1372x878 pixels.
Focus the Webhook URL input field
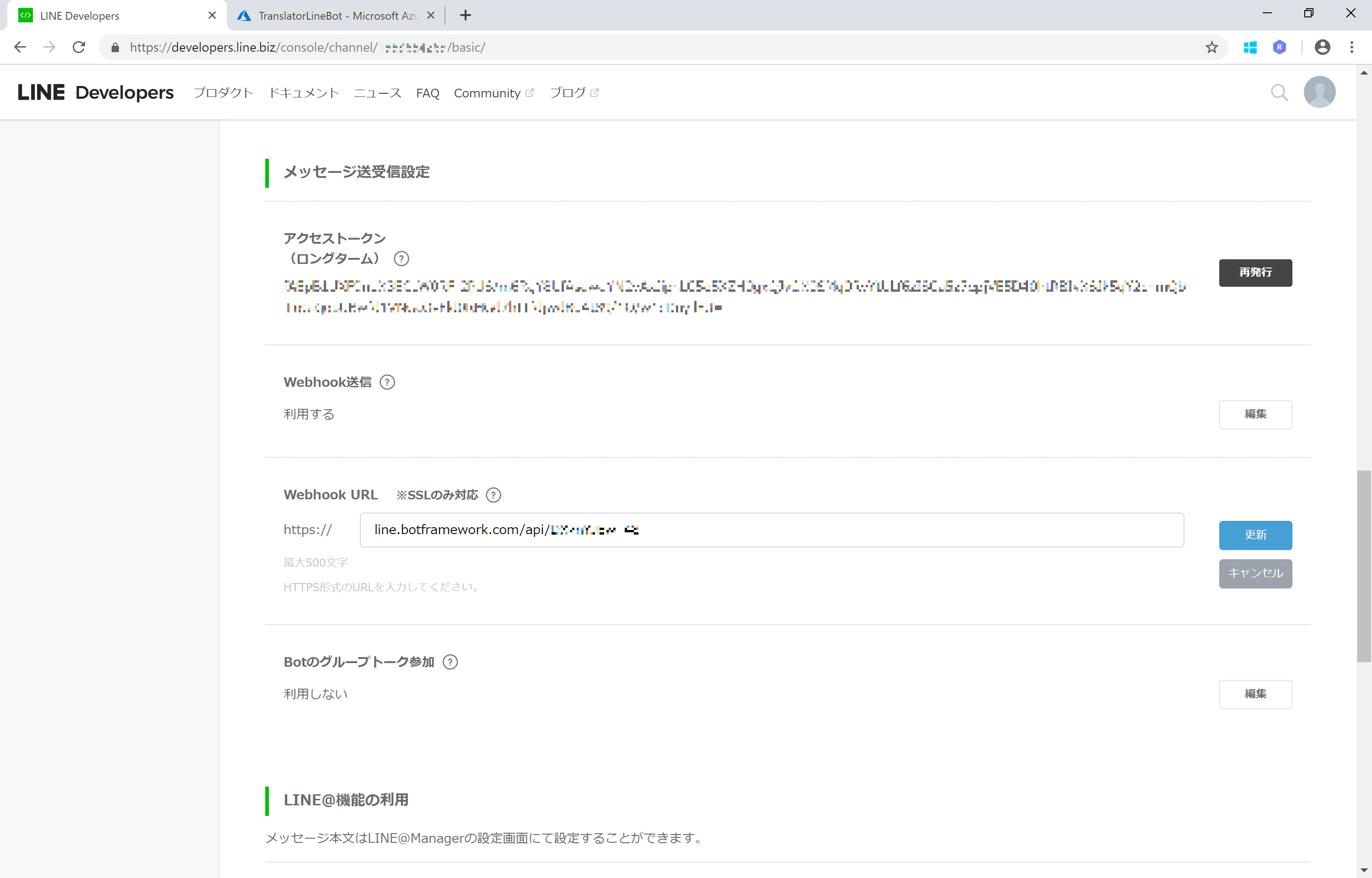click(772, 530)
